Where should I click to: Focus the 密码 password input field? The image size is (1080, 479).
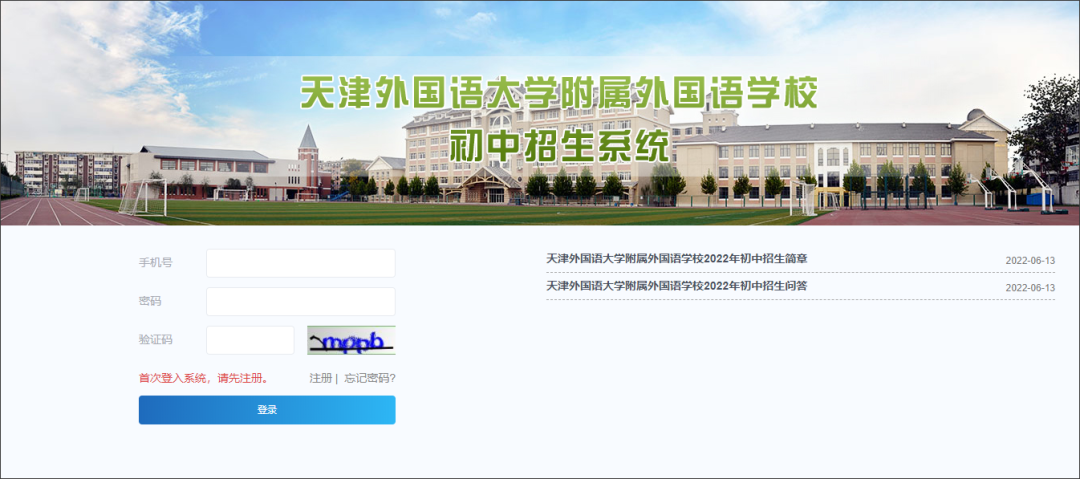(x=301, y=302)
